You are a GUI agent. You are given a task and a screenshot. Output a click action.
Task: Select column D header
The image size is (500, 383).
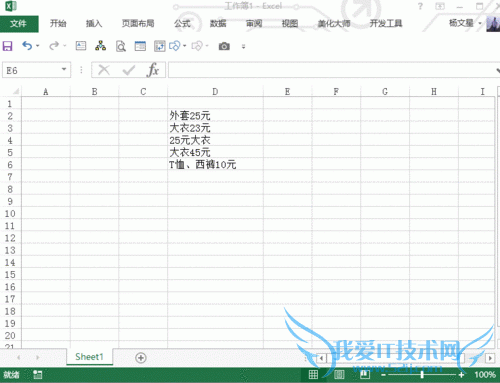coord(215,91)
